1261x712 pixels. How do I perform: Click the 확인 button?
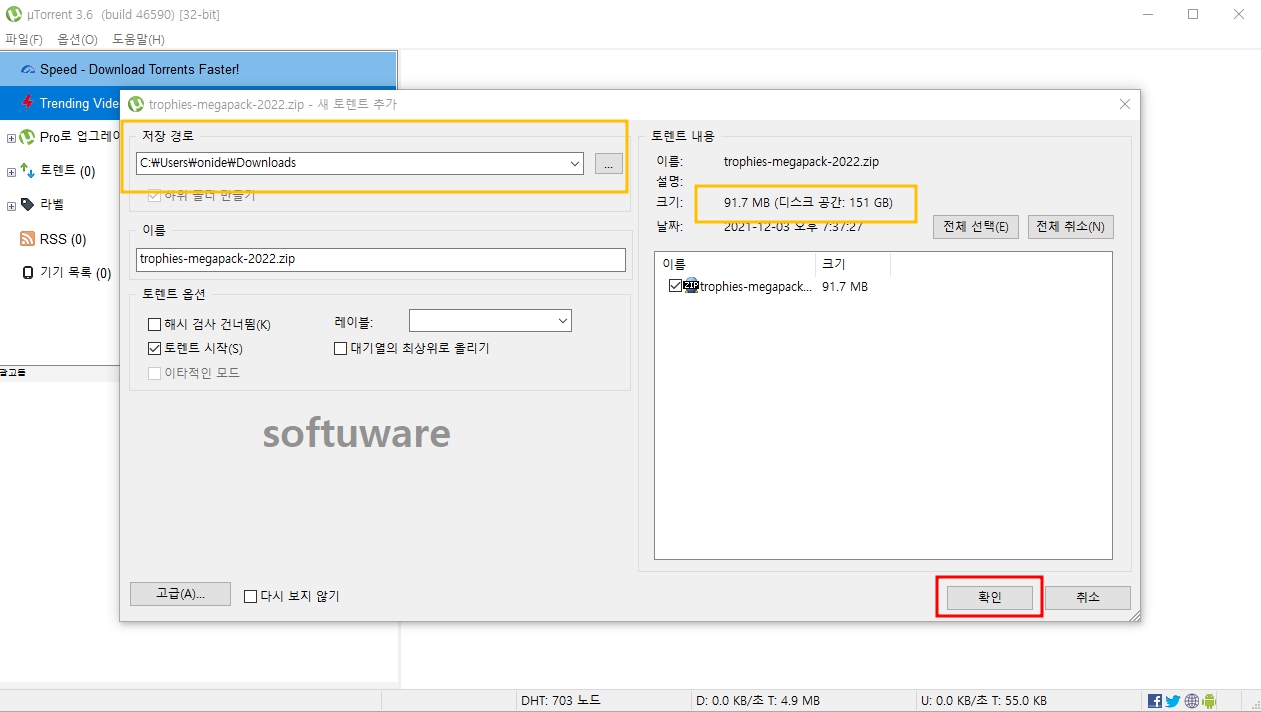tap(989, 597)
